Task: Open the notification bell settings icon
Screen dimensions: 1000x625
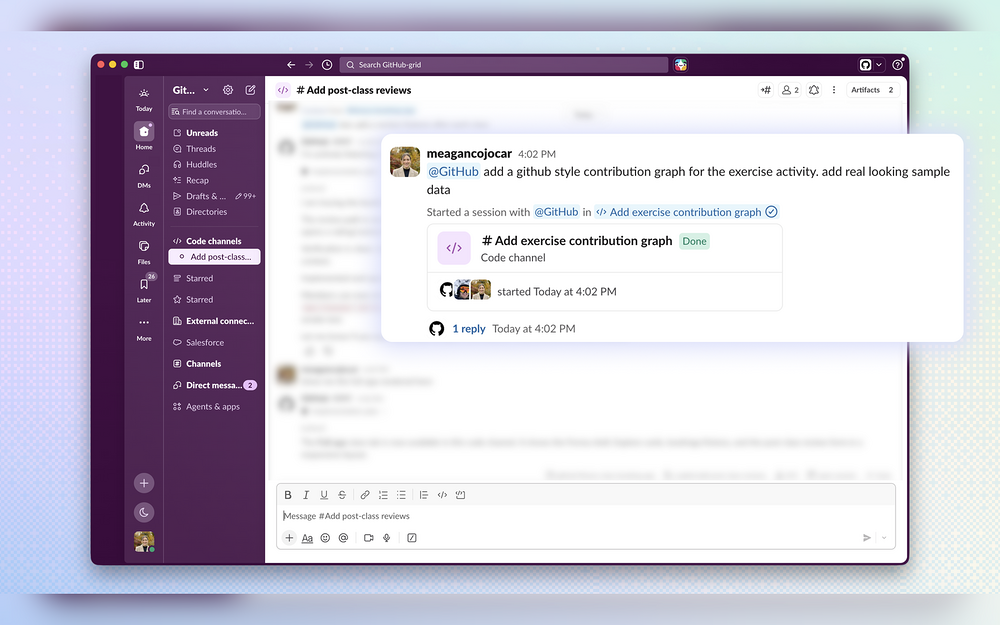Action: [814, 90]
